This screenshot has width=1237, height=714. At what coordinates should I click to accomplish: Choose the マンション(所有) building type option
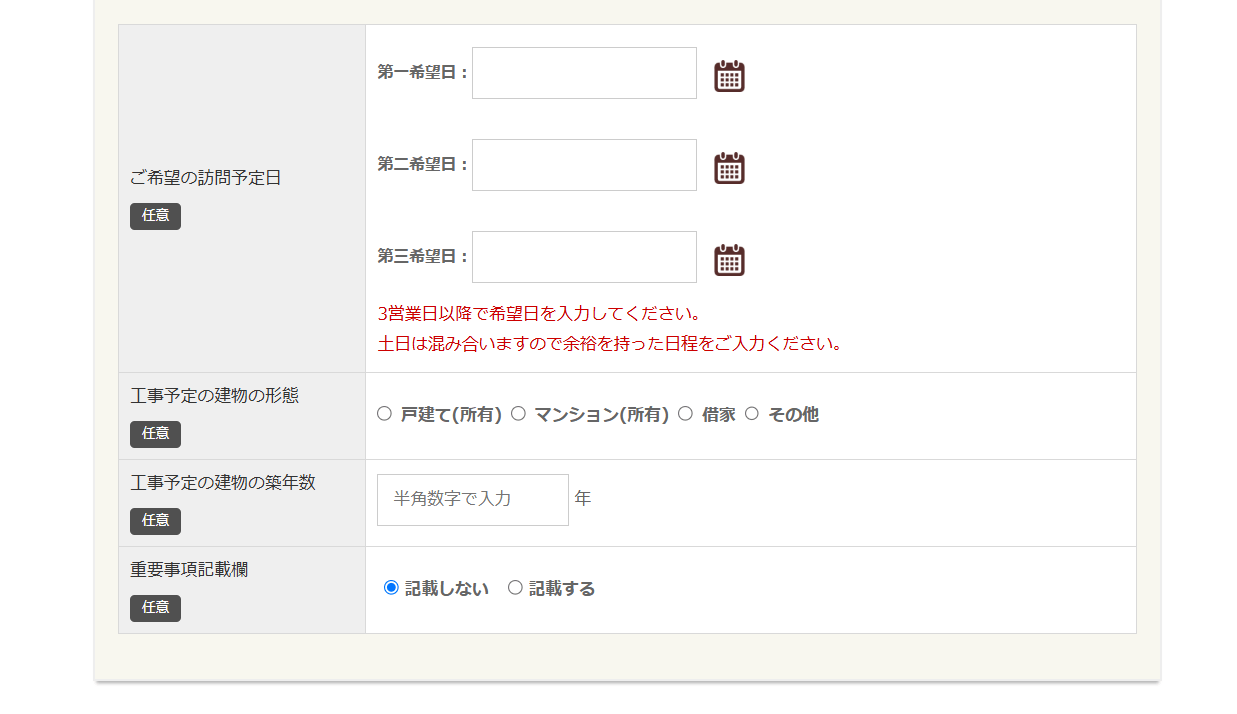(x=518, y=414)
